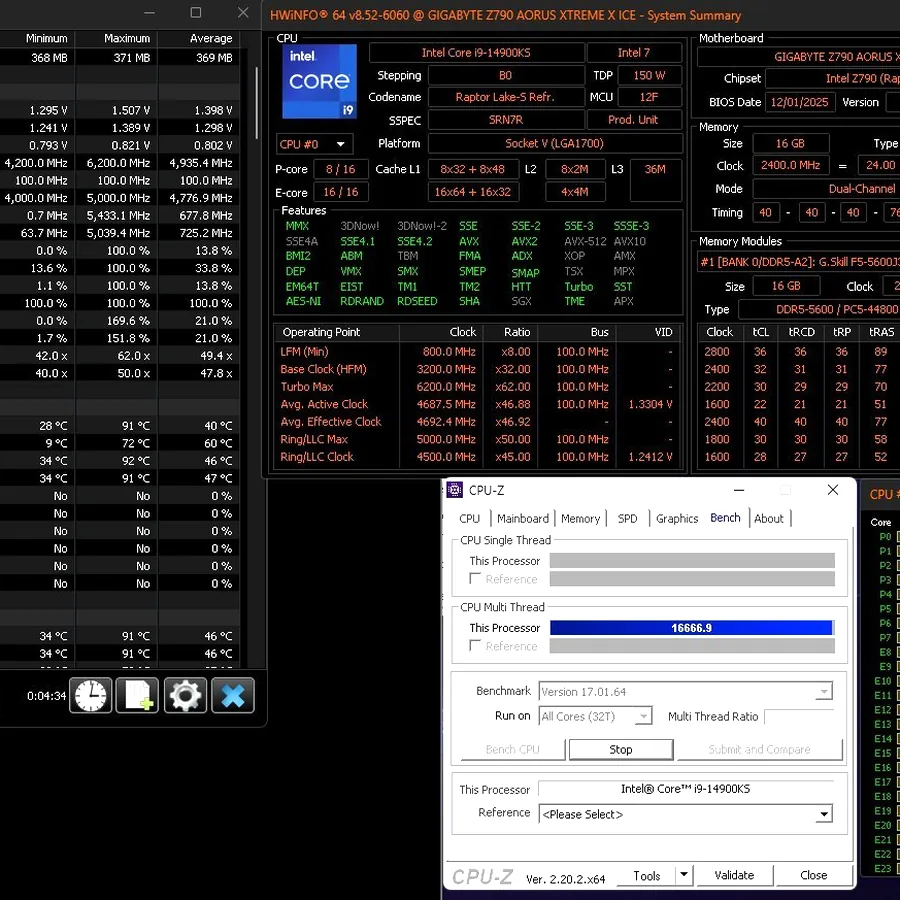Click the Validate button
Viewport: 900px width, 900px height.
(734, 875)
